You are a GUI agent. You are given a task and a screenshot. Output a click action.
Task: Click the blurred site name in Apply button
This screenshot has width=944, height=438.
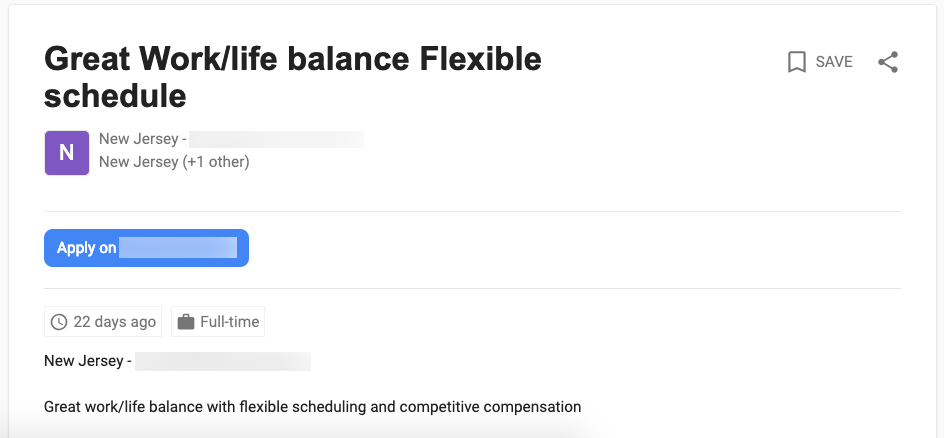pyautogui.click(x=178, y=248)
